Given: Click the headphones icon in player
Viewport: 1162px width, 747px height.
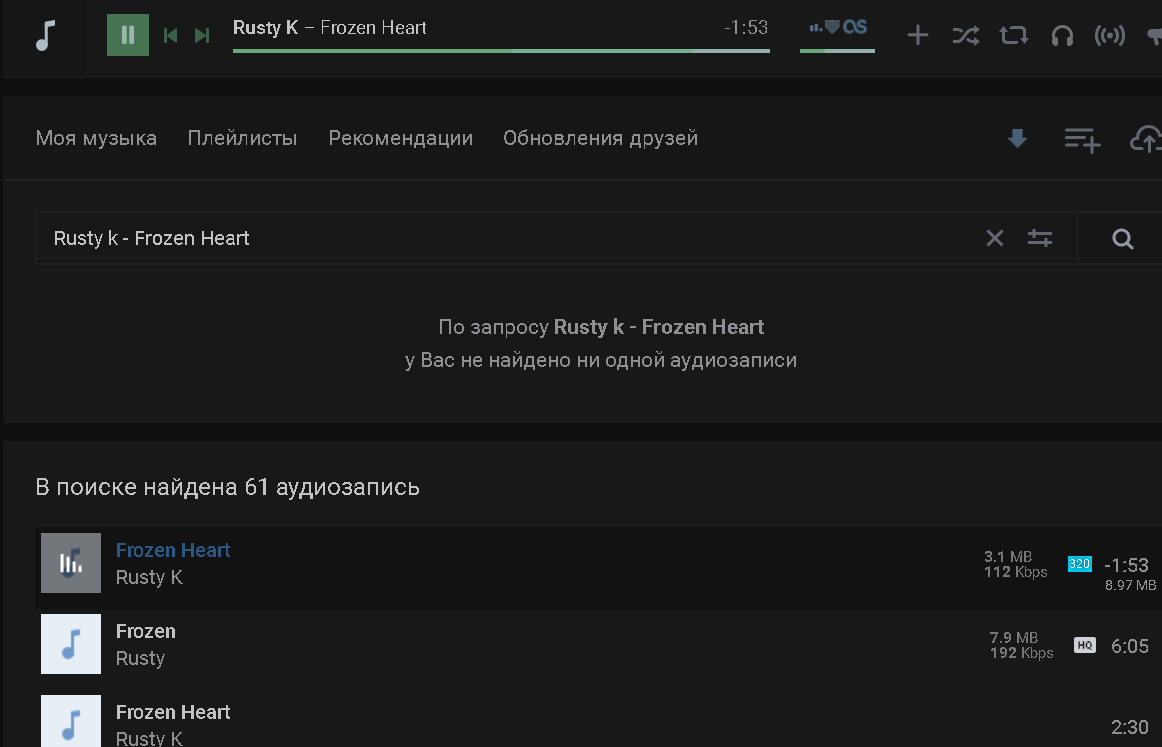Looking at the screenshot, I should tap(1063, 35).
